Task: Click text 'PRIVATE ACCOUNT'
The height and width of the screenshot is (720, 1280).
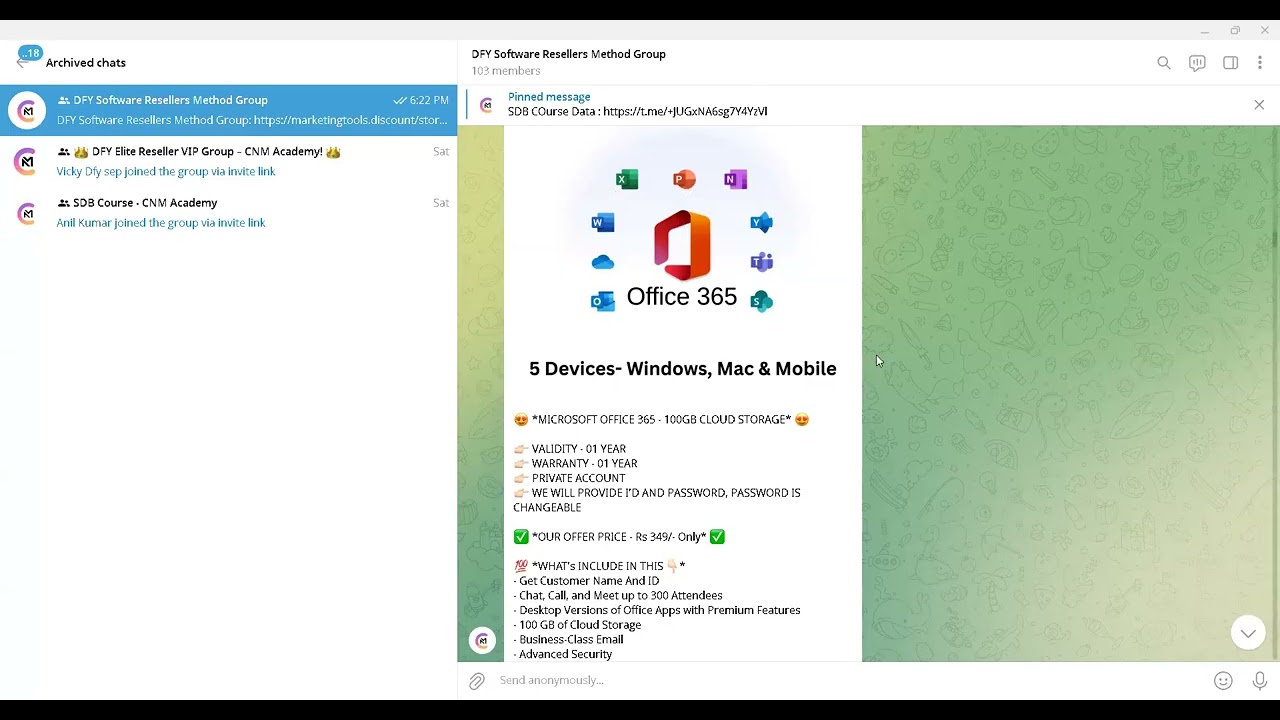Action: (x=578, y=478)
